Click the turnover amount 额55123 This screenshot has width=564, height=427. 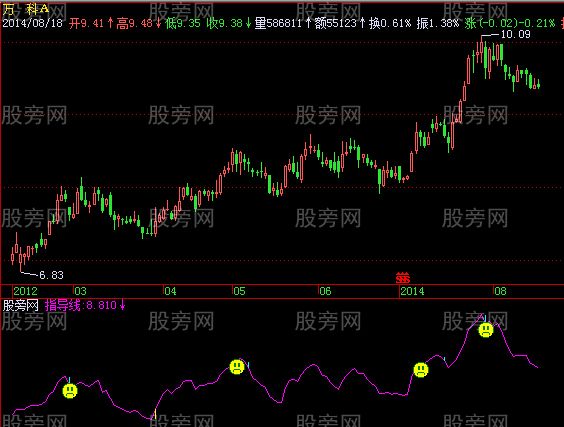(x=335, y=23)
